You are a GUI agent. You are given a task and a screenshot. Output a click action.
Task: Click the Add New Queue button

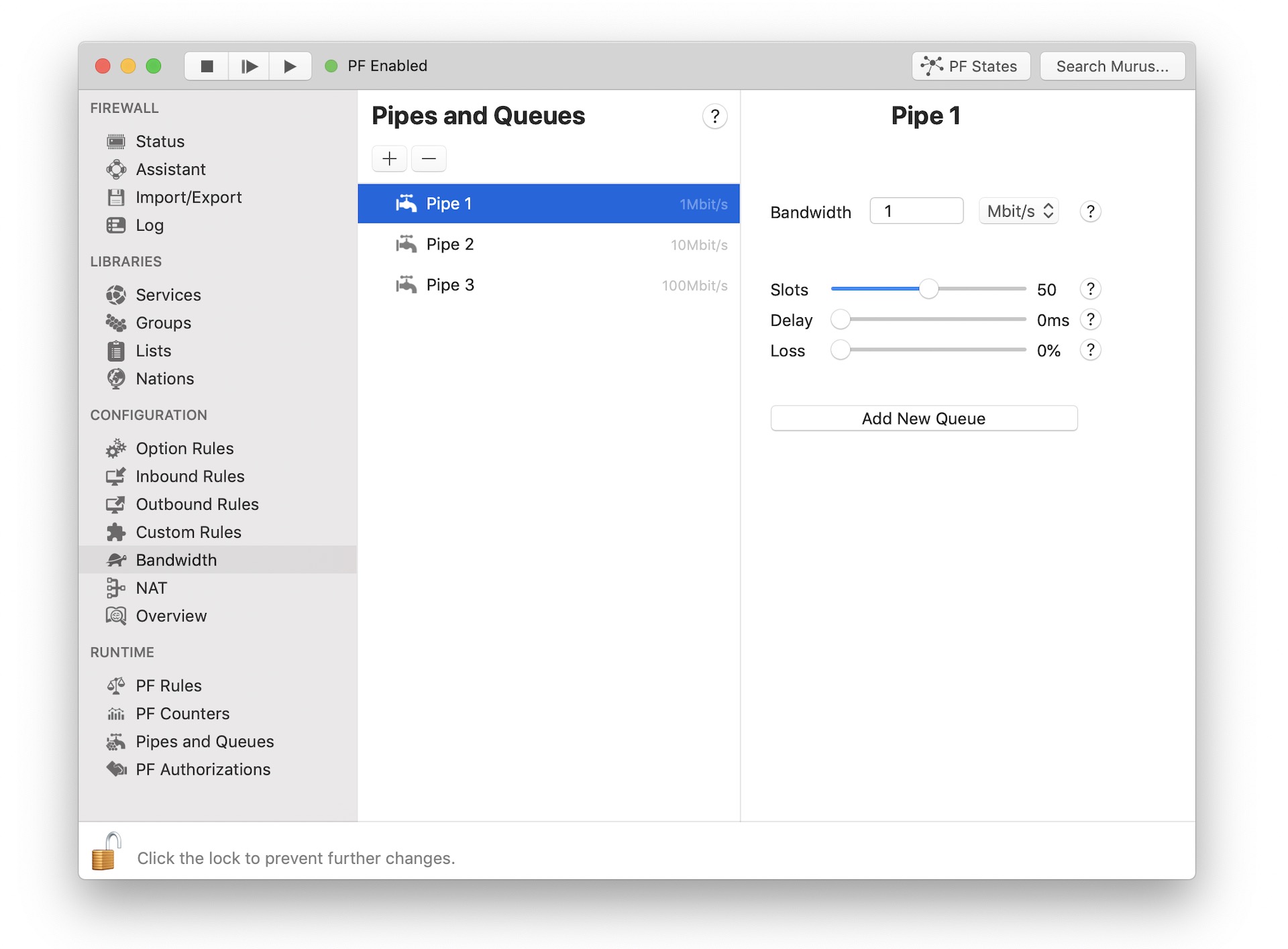tap(924, 418)
